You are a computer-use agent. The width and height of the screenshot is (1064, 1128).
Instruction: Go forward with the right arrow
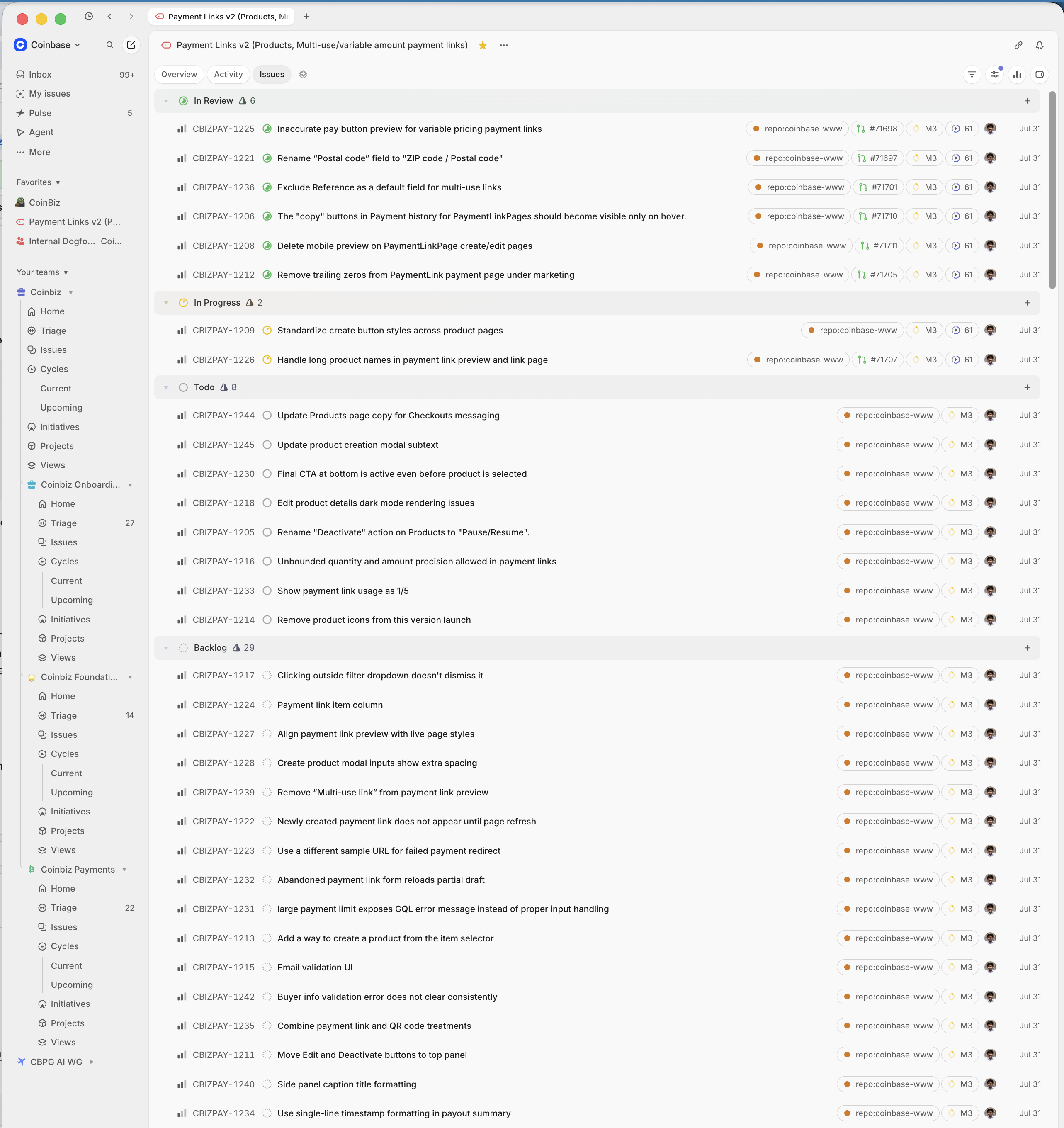coord(131,17)
